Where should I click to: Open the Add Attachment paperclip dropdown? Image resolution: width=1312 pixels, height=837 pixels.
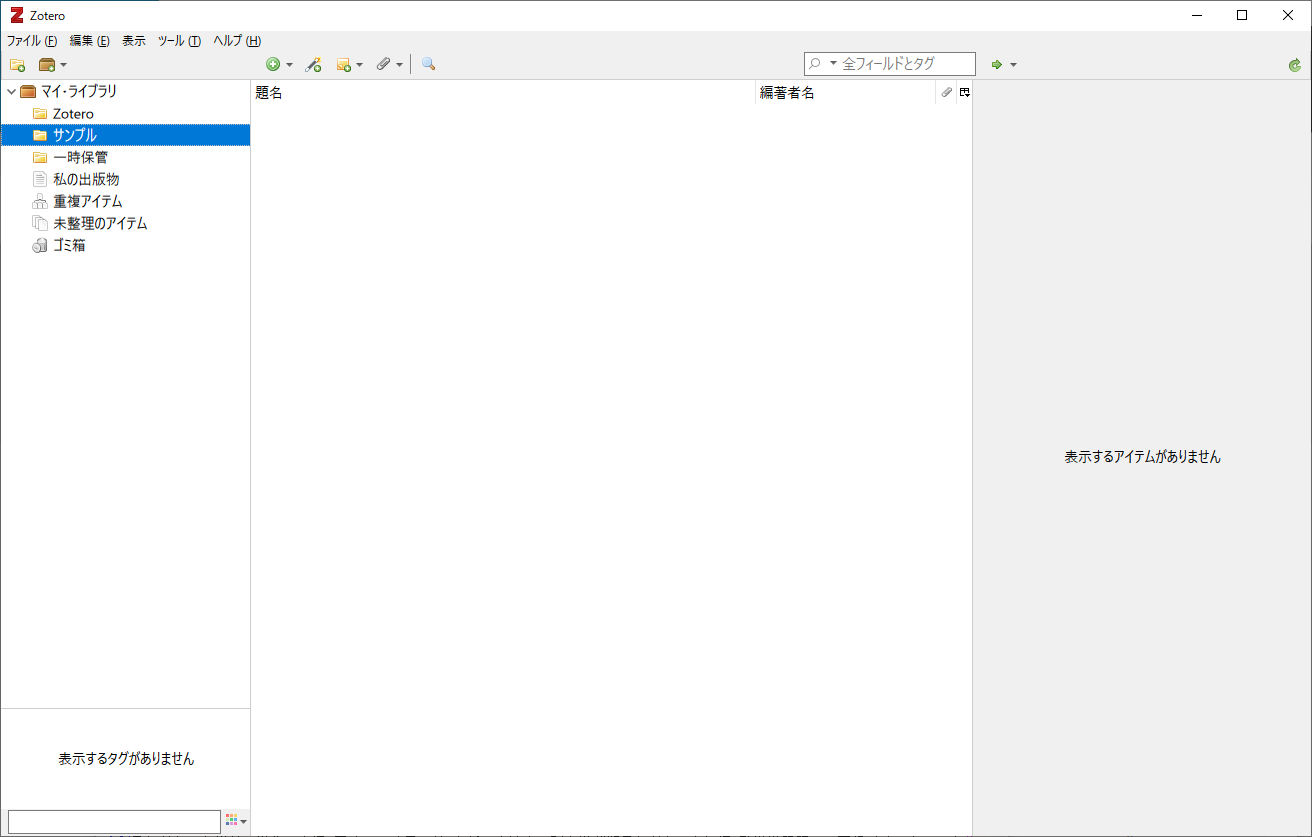[x=389, y=64]
